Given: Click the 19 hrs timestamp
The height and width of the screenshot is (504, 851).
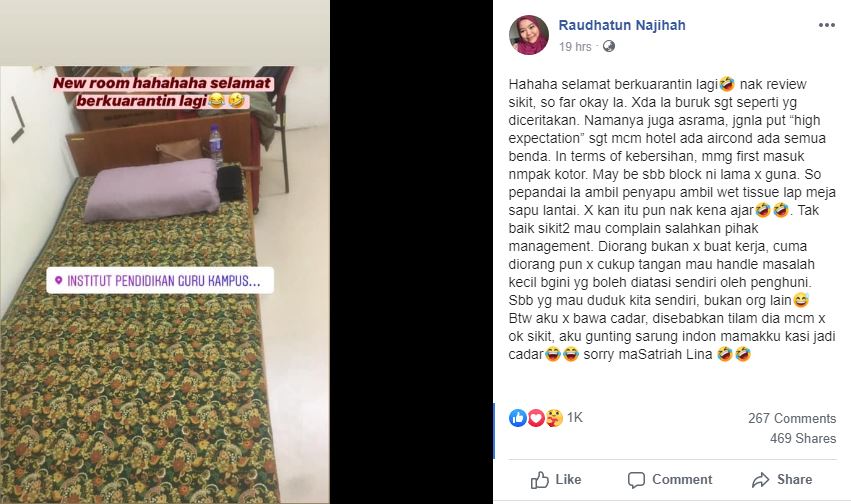Looking at the screenshot, I should [x=575, y=47].
